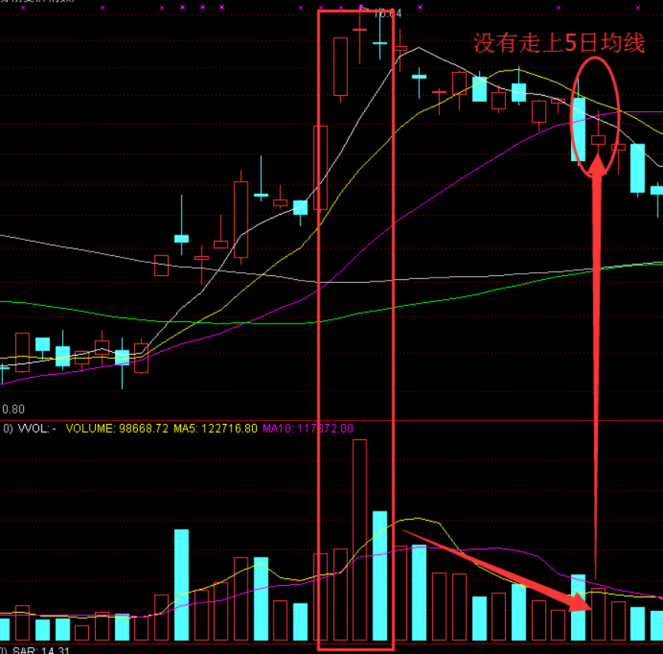Click the tallest hollow red volume bar

[x=360, y=540]
